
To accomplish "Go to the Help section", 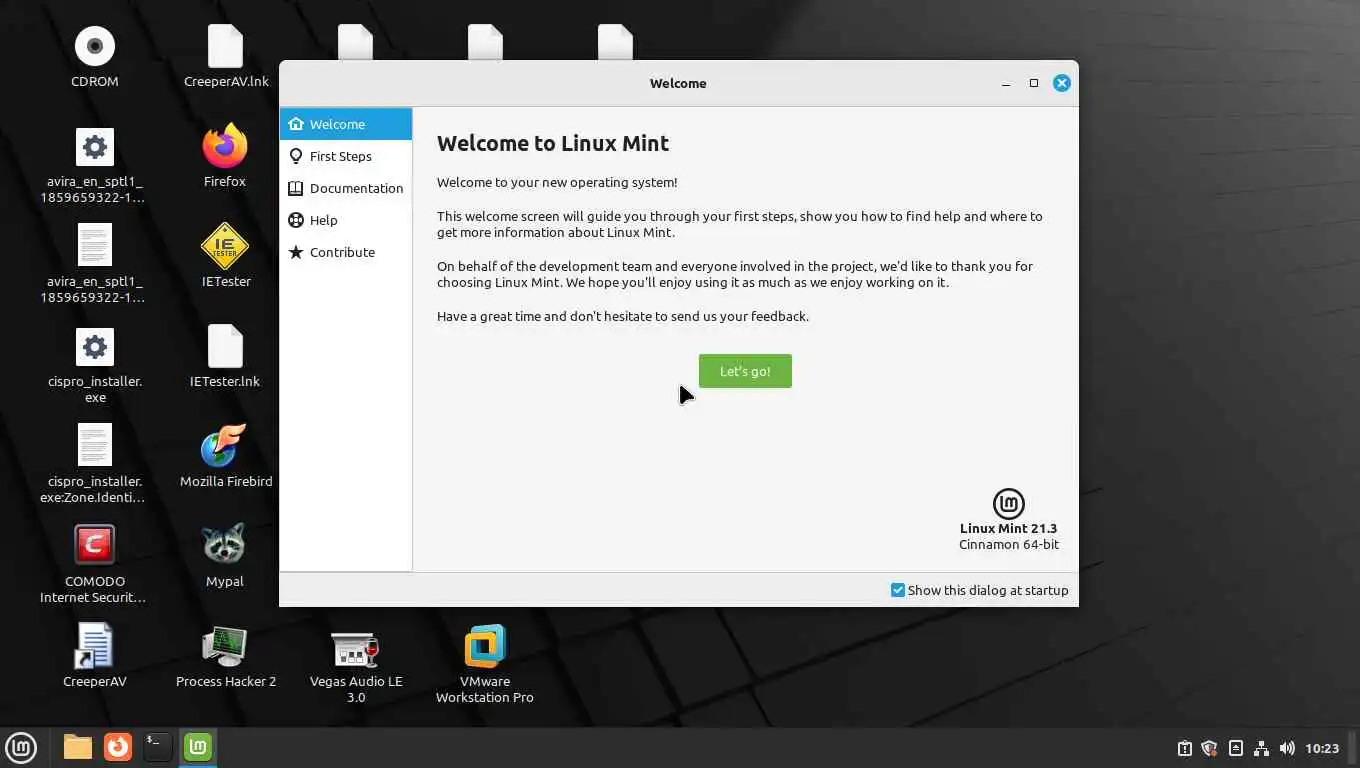I will [x=346, y=220].
